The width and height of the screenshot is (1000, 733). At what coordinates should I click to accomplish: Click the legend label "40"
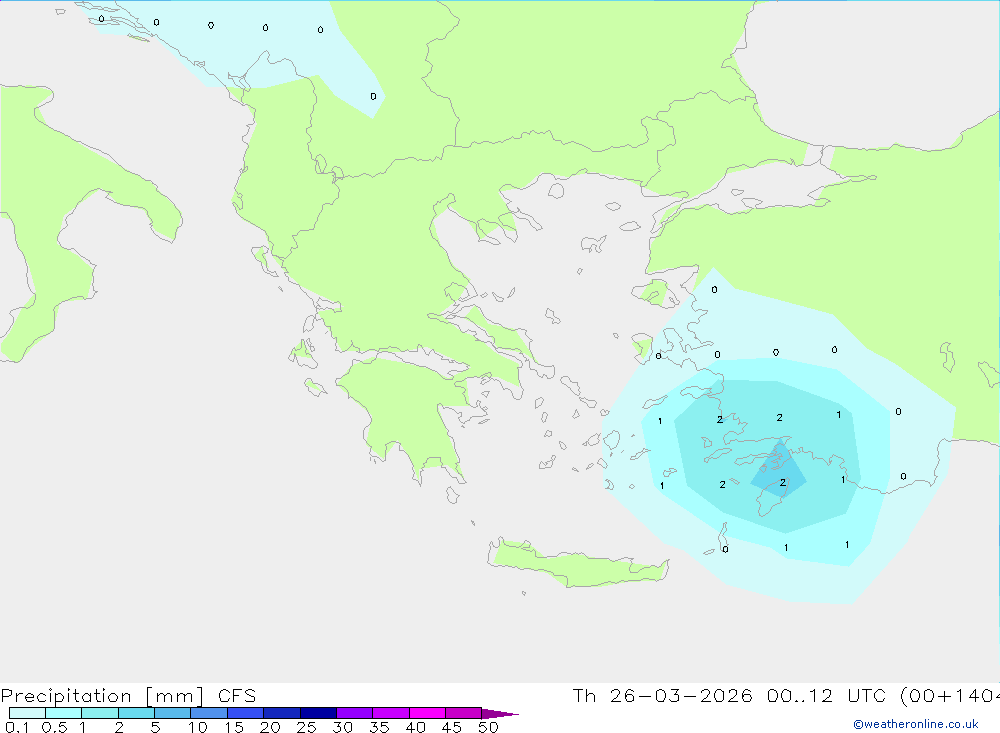click(x=416, y=727)
